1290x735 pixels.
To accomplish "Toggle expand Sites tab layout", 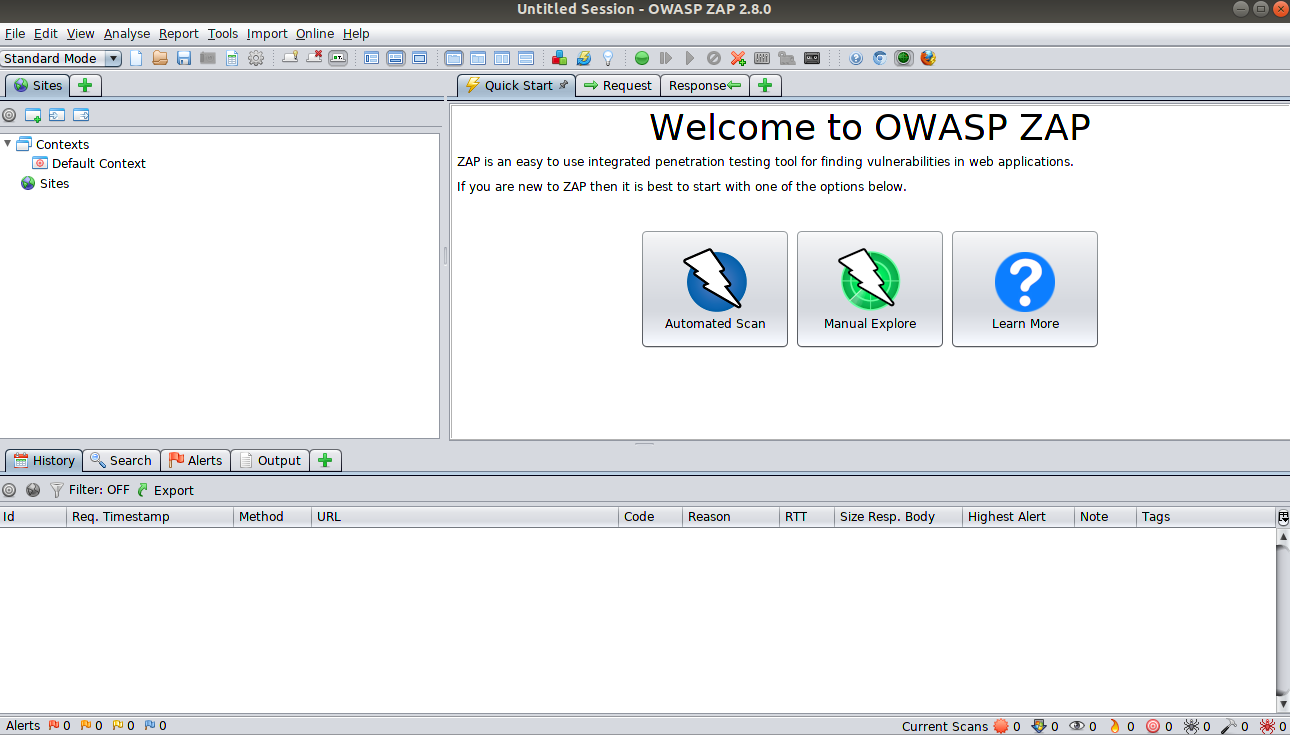I will tap(372, 58).
